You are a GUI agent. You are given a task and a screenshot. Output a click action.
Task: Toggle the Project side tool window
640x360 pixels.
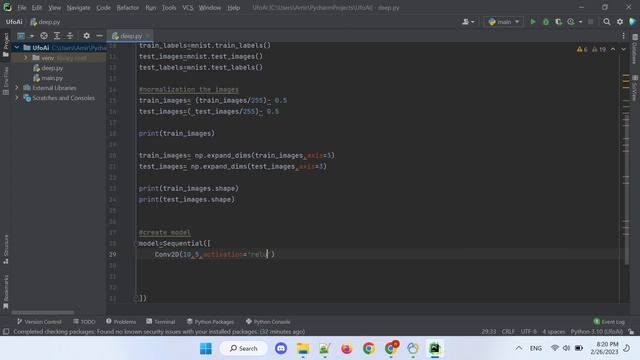[x=6, y=45]
